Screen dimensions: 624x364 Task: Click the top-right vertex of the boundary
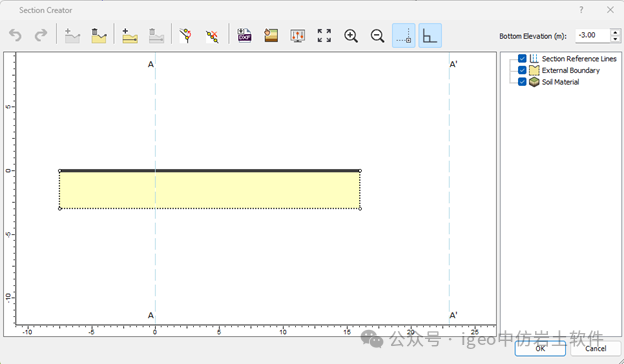[x=360, y=171]
